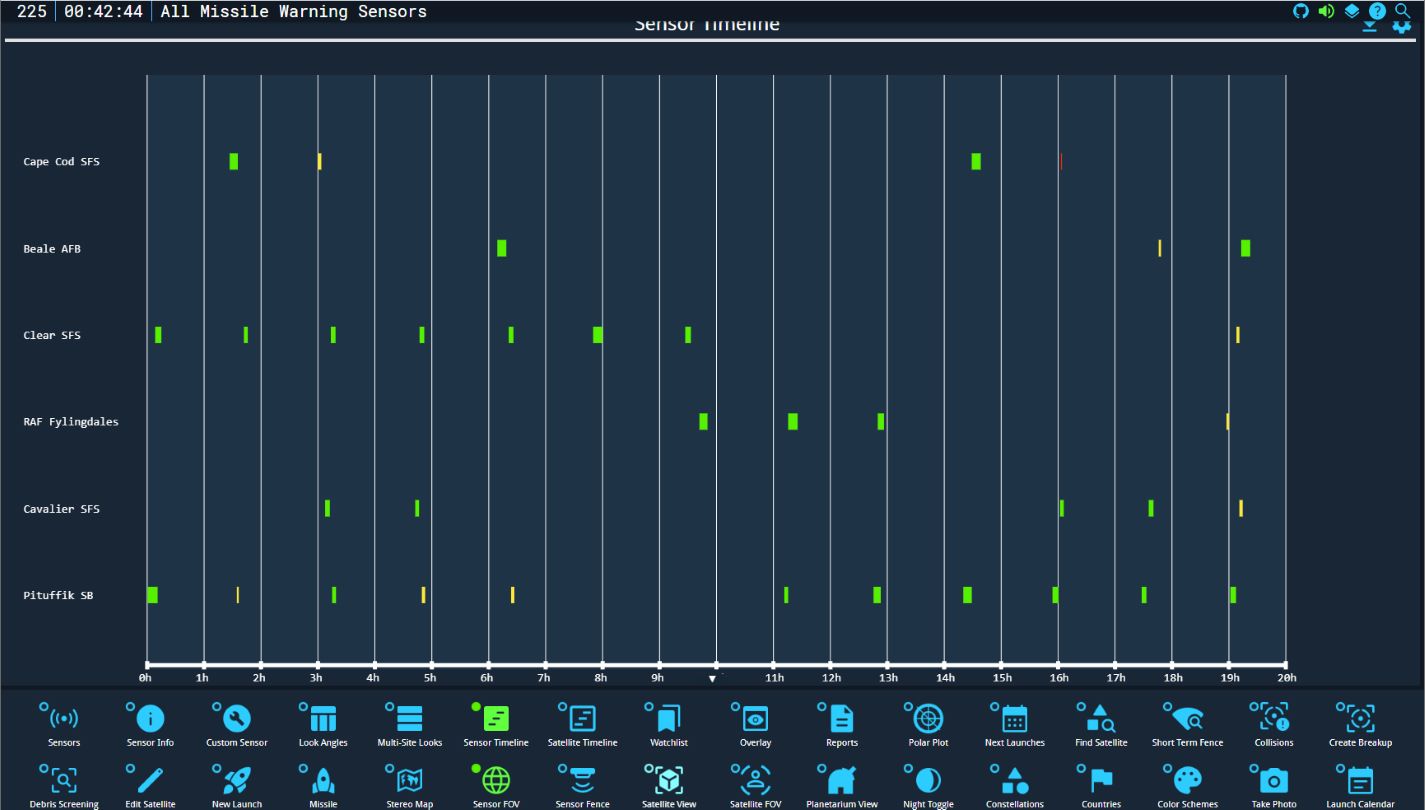Open the Satellite Timeline
The height and width of the screenshot is (810, 1425).
tap(582, 718)
